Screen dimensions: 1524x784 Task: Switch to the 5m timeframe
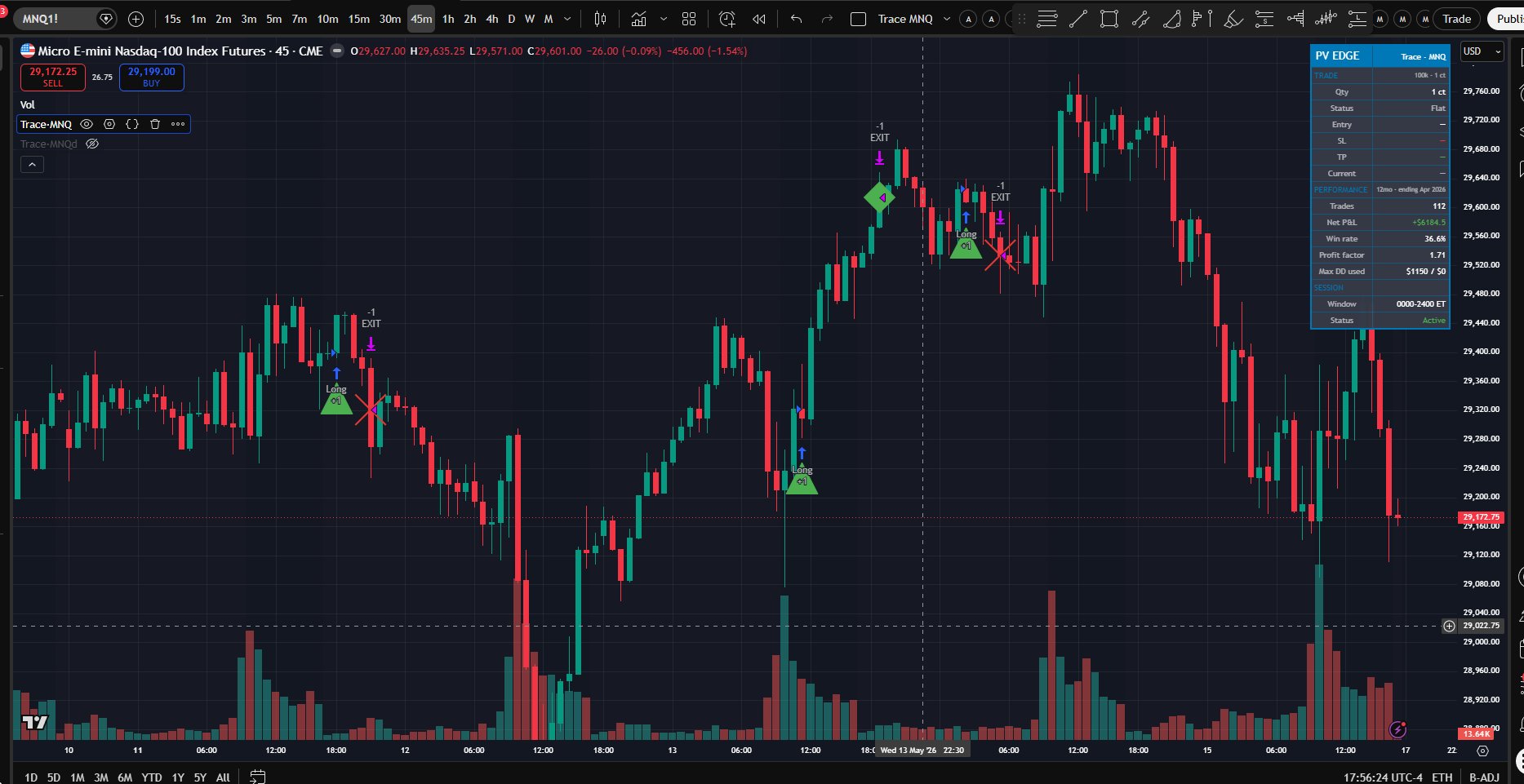pos(274,19)
